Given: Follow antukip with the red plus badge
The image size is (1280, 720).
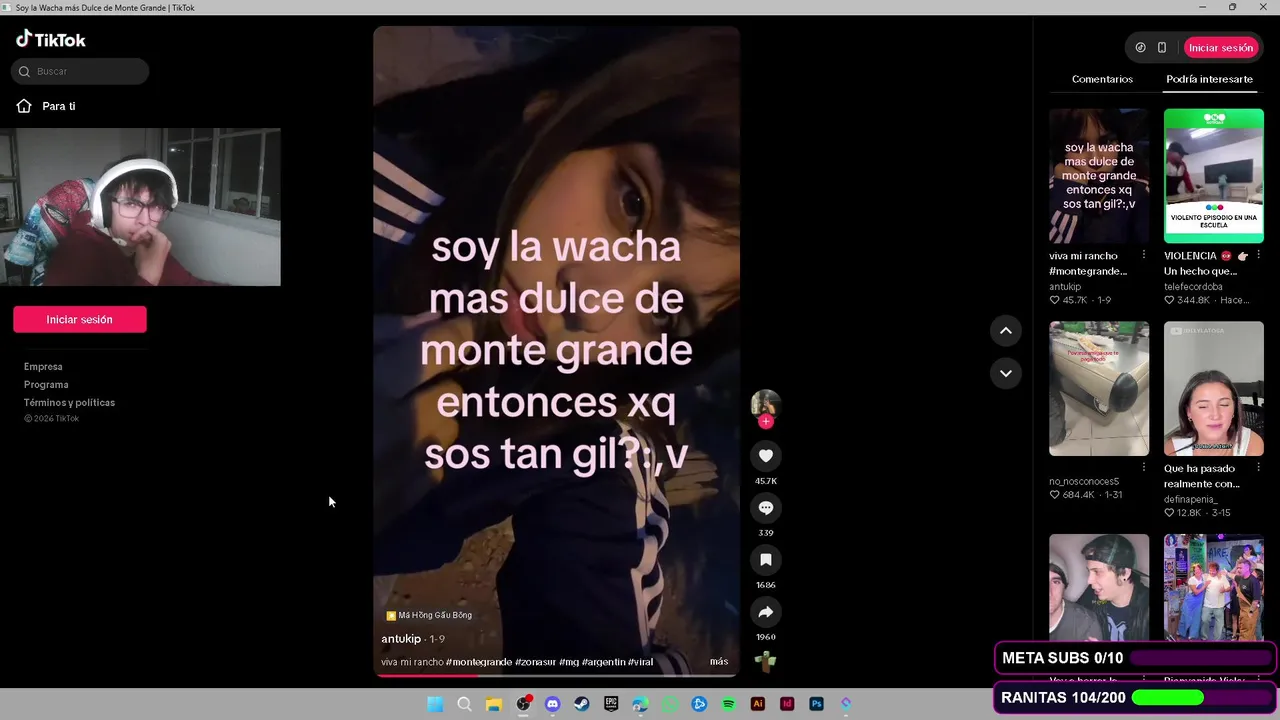Looking at the screenshot, I should click(766, 421).
